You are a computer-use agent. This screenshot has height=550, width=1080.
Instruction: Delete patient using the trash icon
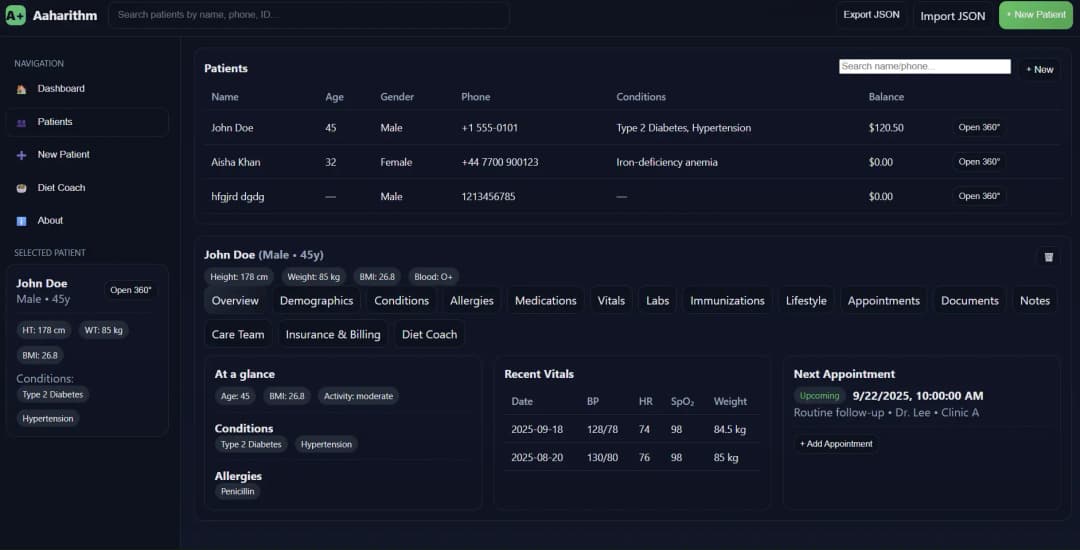pos(1048,257)
